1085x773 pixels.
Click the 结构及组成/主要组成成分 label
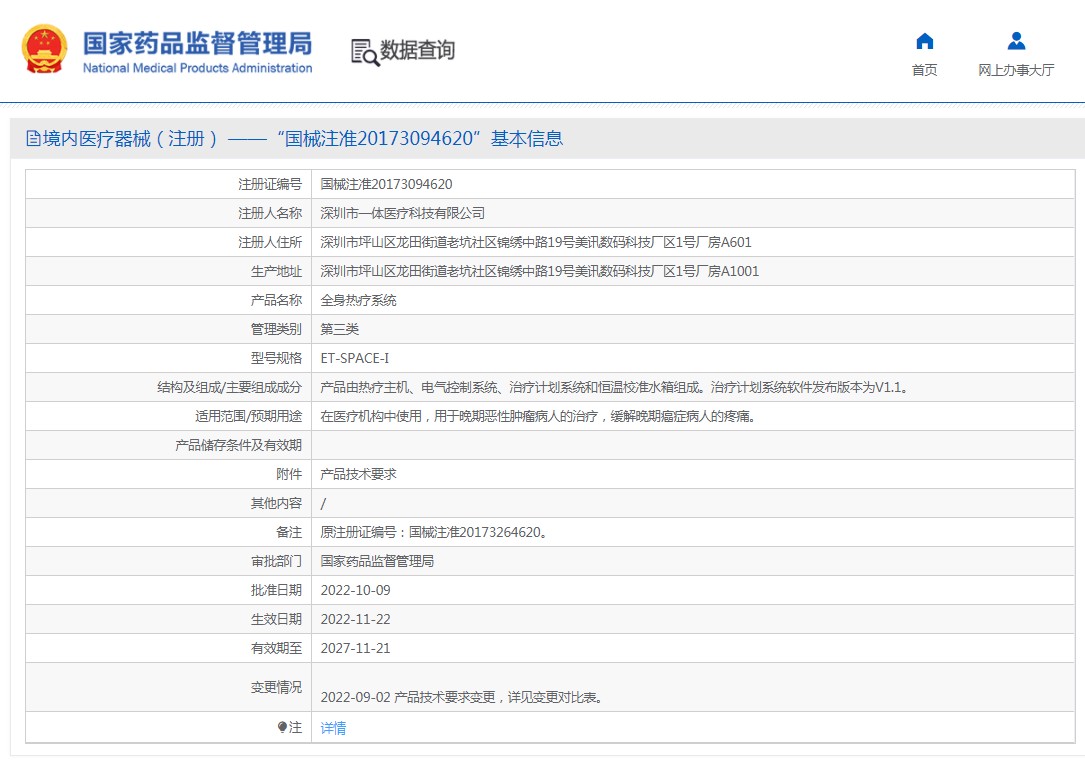click(230, 388)
